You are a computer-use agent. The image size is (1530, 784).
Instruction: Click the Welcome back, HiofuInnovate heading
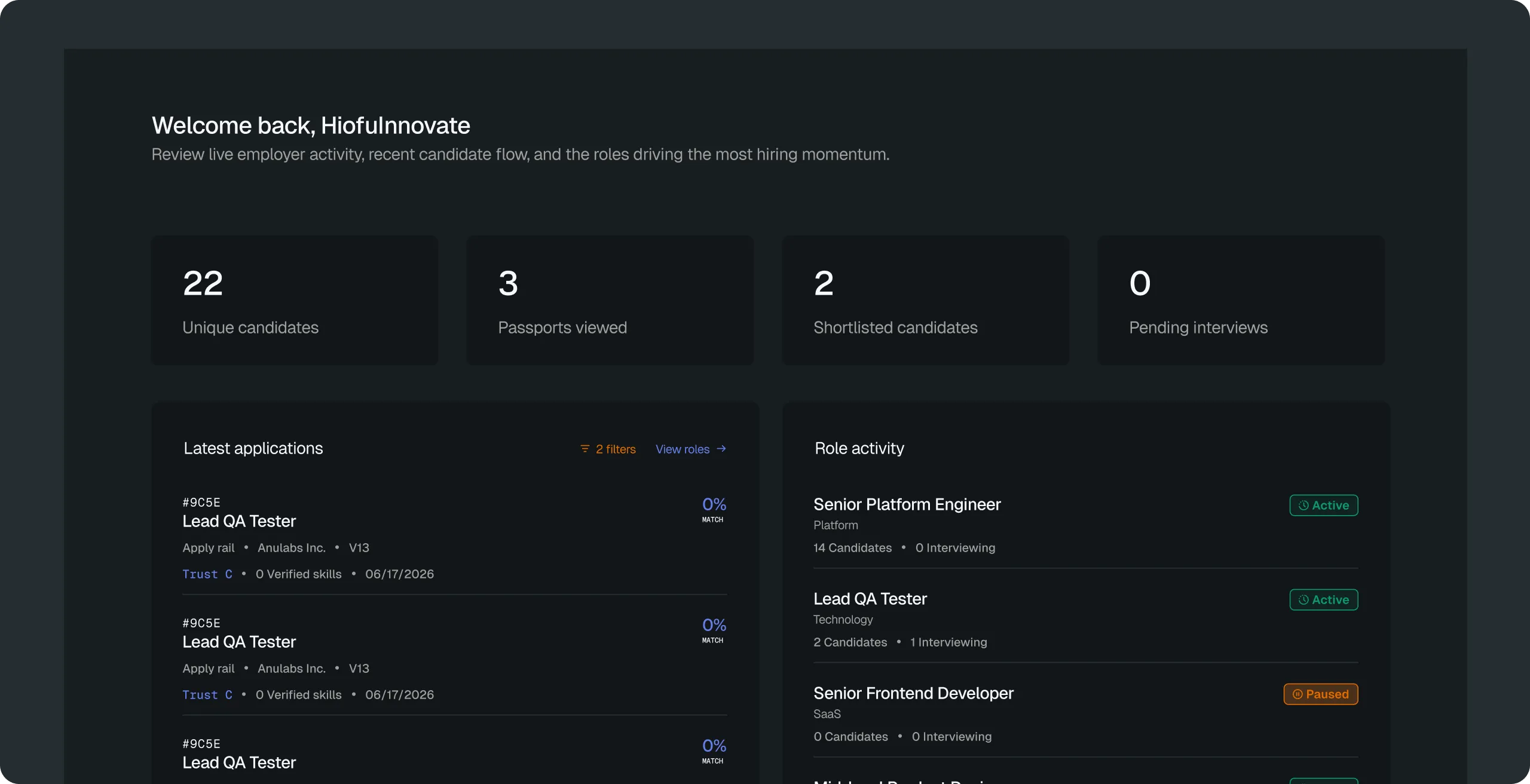click(x=311, y=125)
